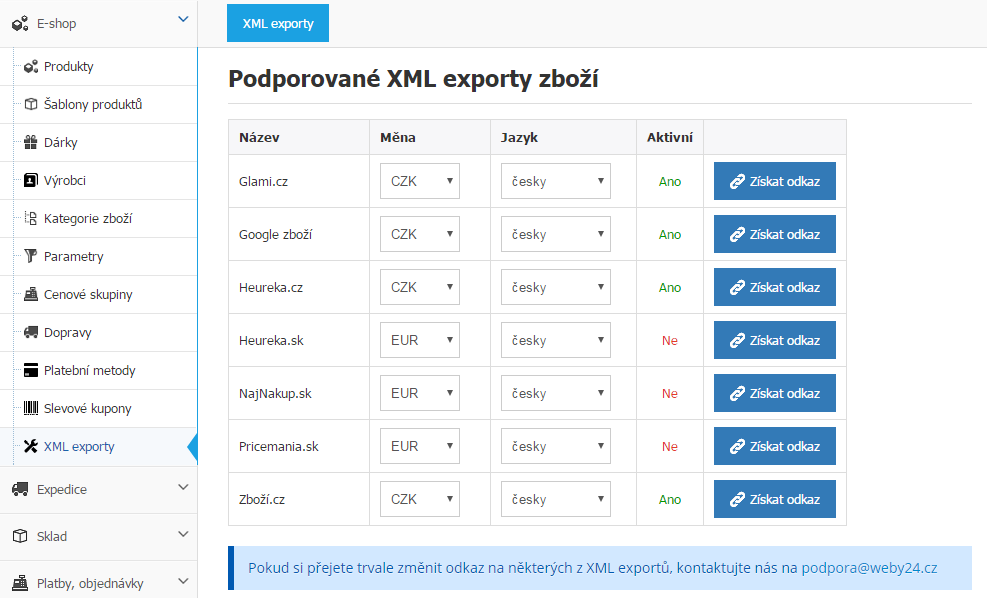Click the E-shop cubes icon

point(20,24)
